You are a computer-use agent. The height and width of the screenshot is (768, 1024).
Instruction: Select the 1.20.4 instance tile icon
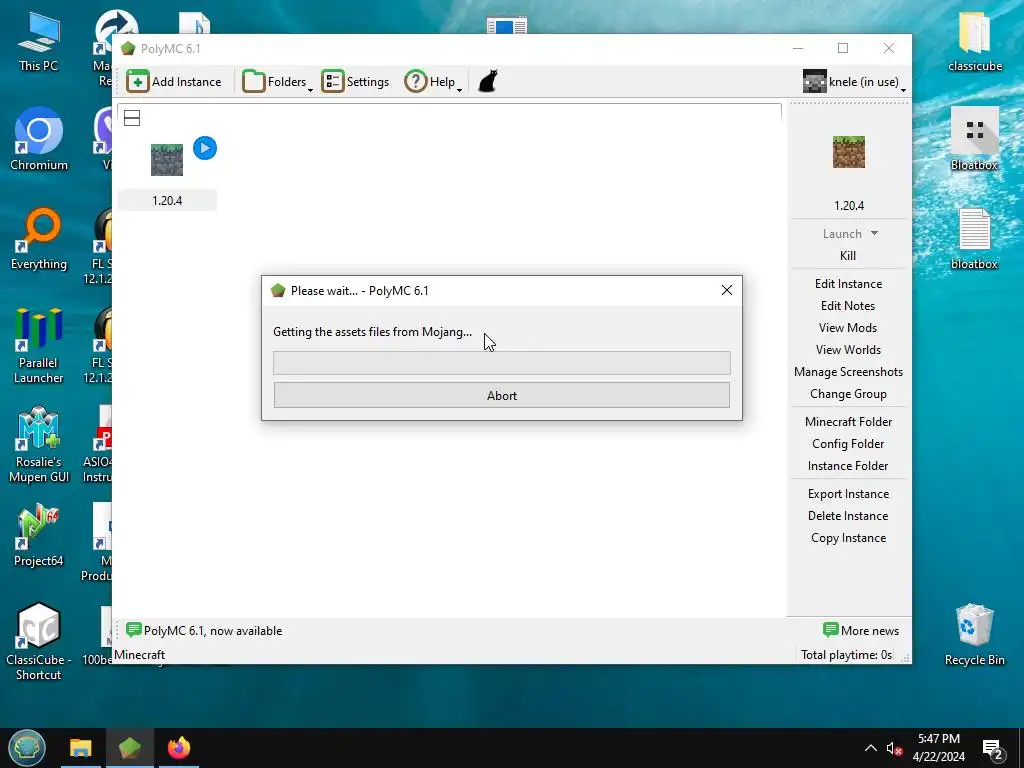[x=167, y=160]
